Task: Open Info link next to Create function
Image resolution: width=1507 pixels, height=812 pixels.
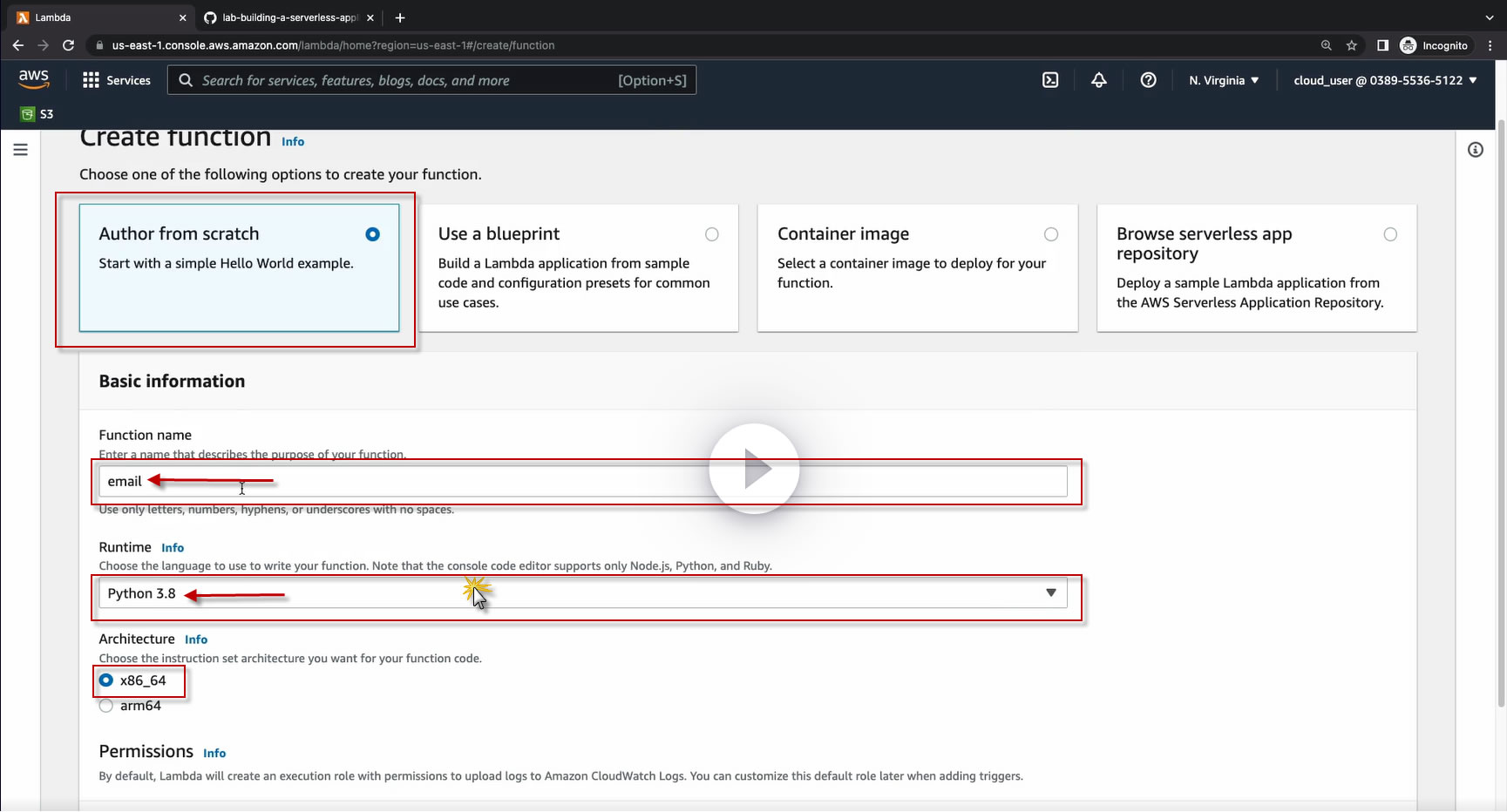Action: click(x=293, y=141)
